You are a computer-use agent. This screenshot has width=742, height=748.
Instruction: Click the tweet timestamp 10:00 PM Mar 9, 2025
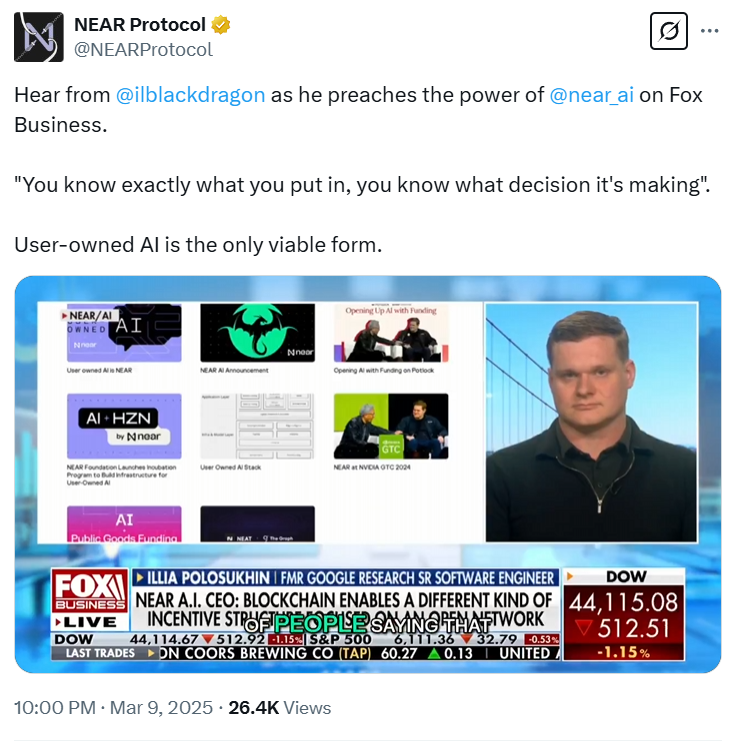(114, 707)
